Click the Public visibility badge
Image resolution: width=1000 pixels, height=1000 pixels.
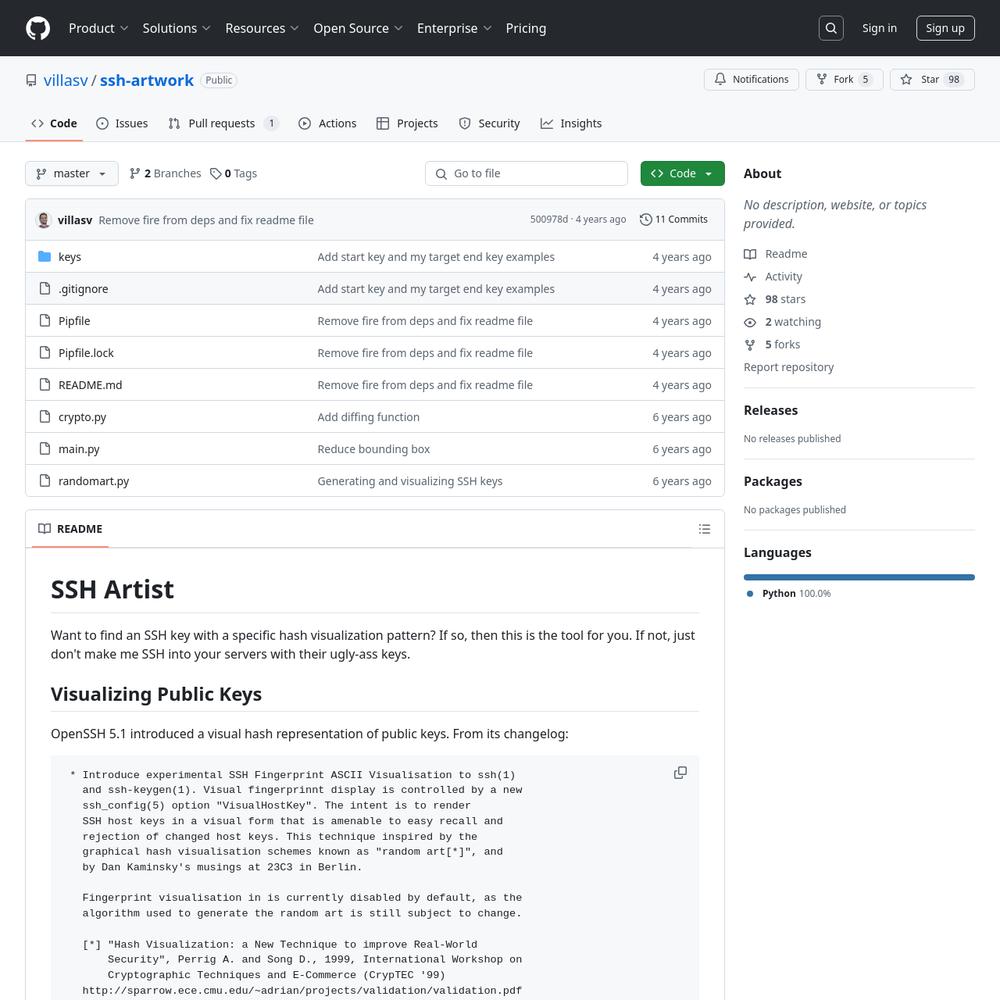pos(218,80)
